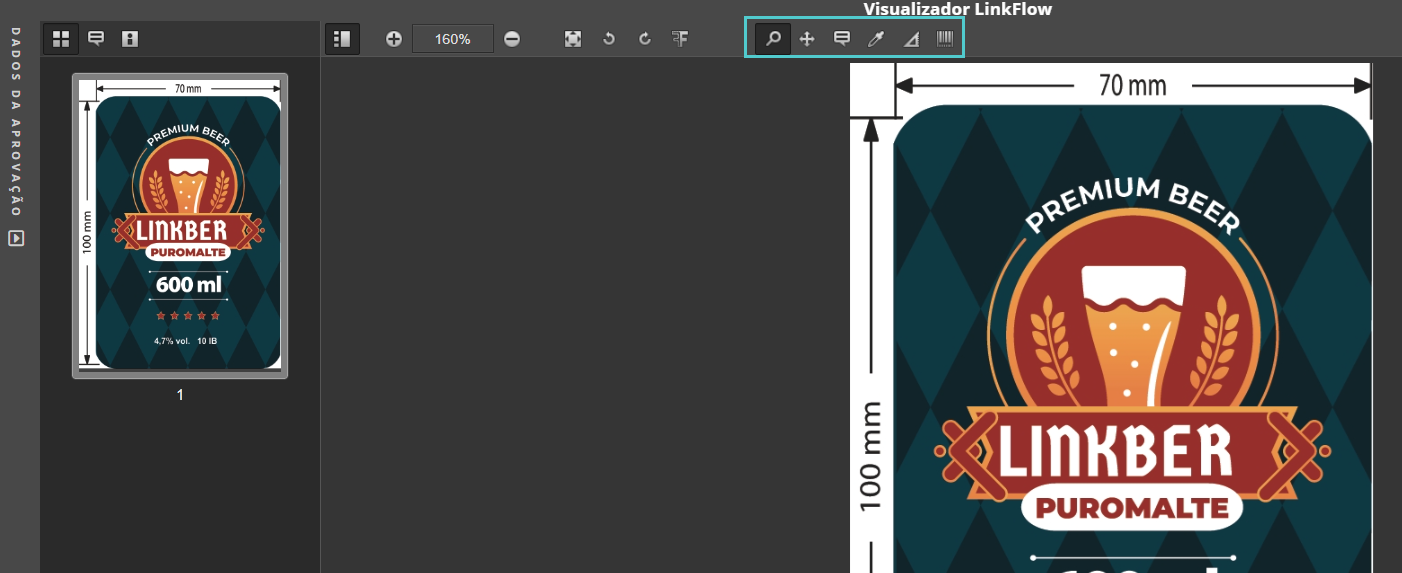
Task: Select the eyedropper color picker tool
Action: 876,39
